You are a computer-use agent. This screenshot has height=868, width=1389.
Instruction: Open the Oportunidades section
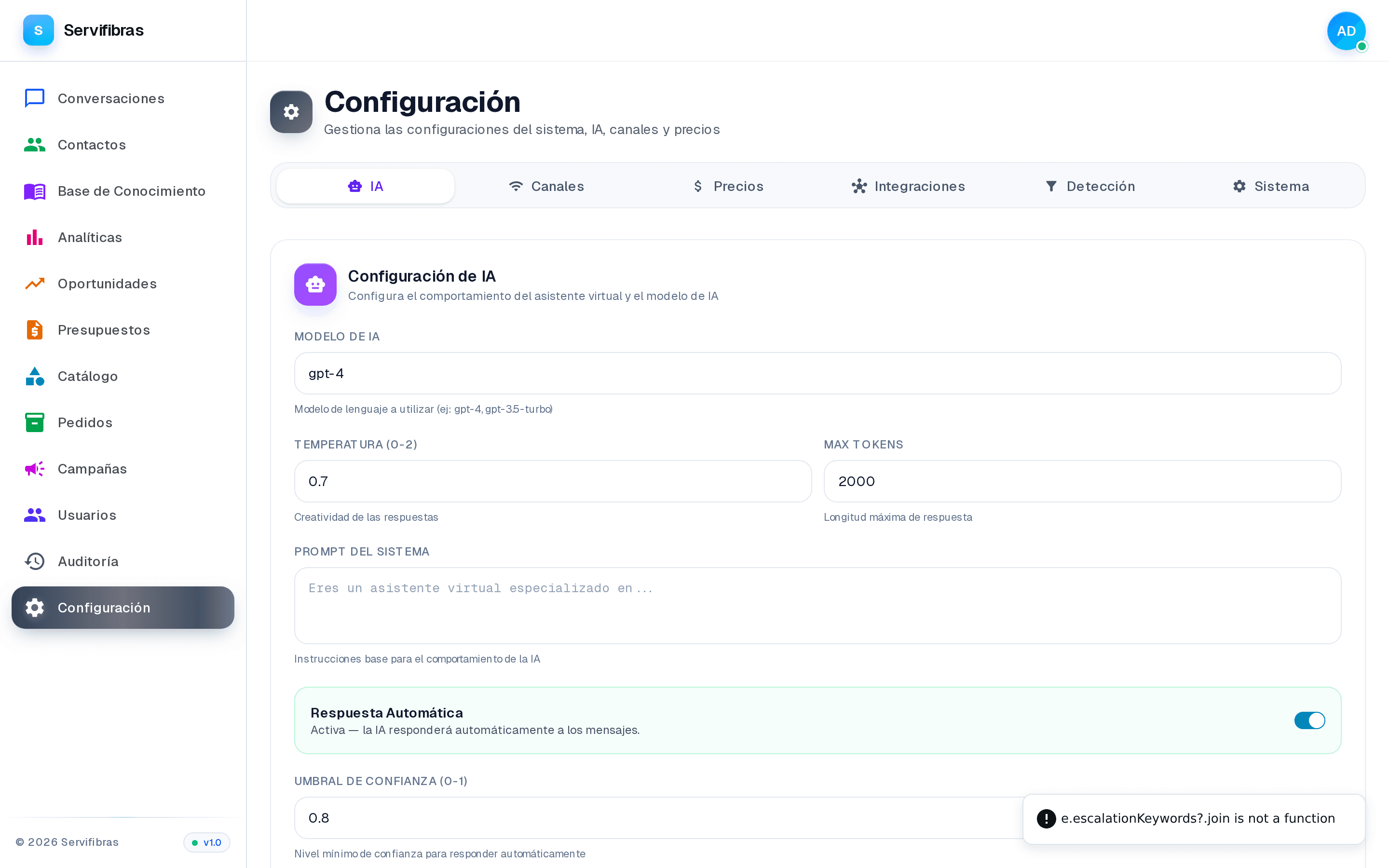123,284
